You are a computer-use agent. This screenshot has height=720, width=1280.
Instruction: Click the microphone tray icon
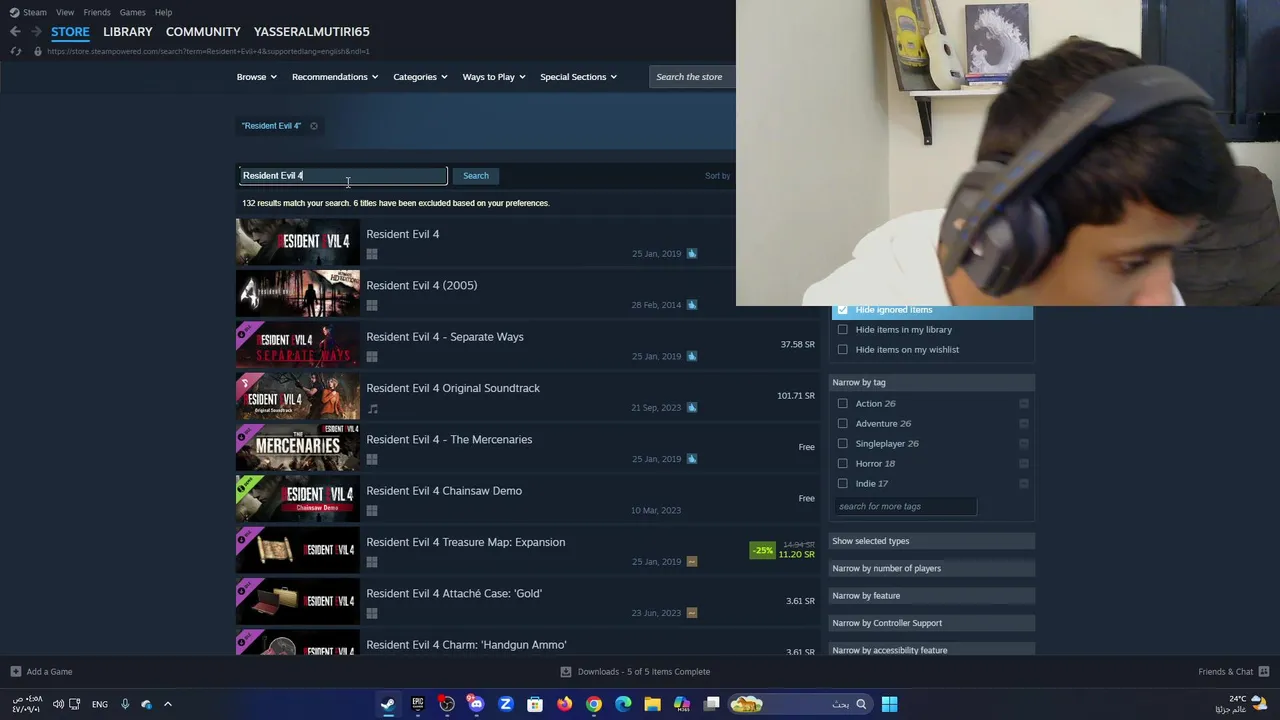[125, 704]
